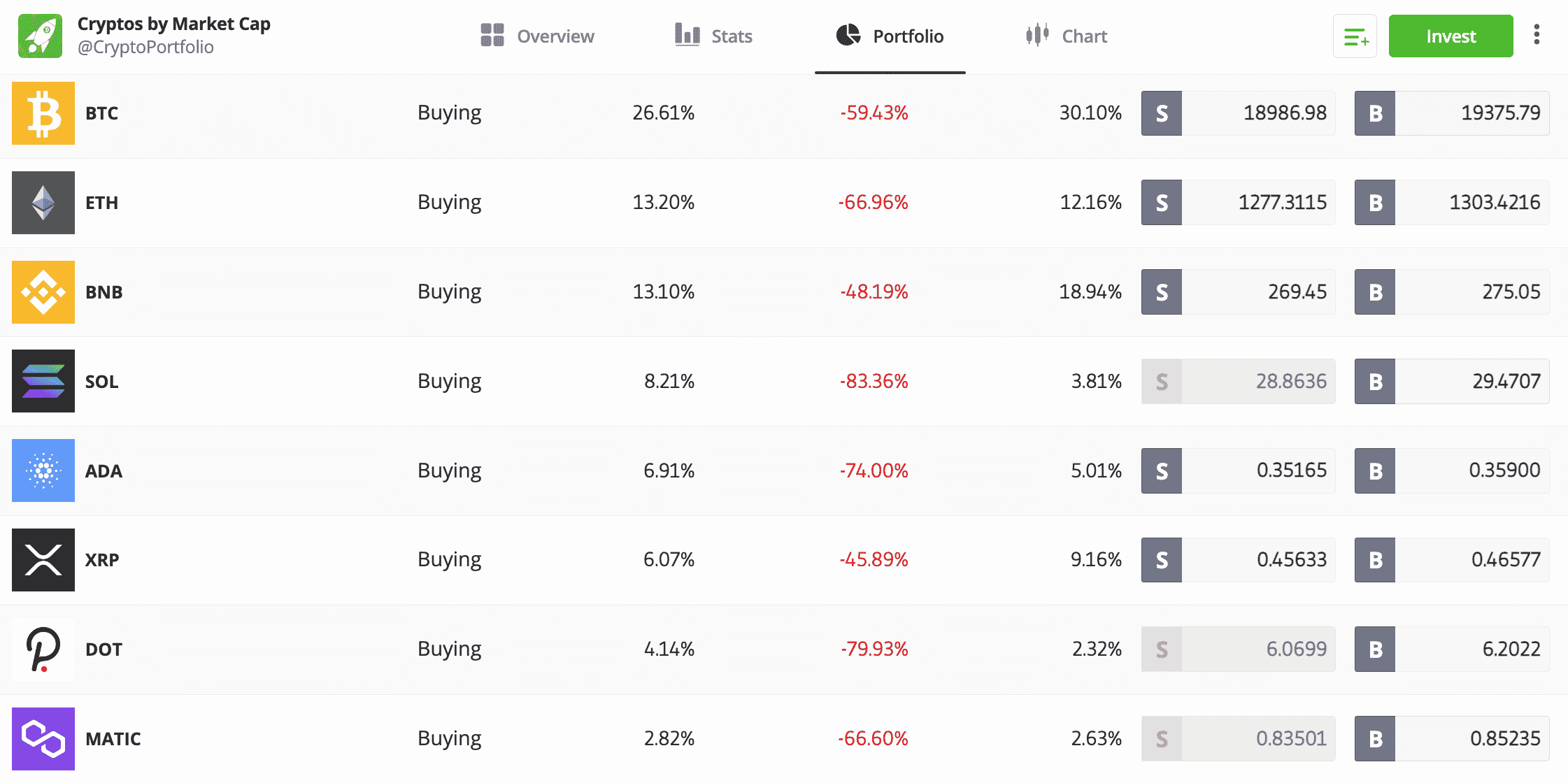Switch to the Overview tab

(537, 36)
